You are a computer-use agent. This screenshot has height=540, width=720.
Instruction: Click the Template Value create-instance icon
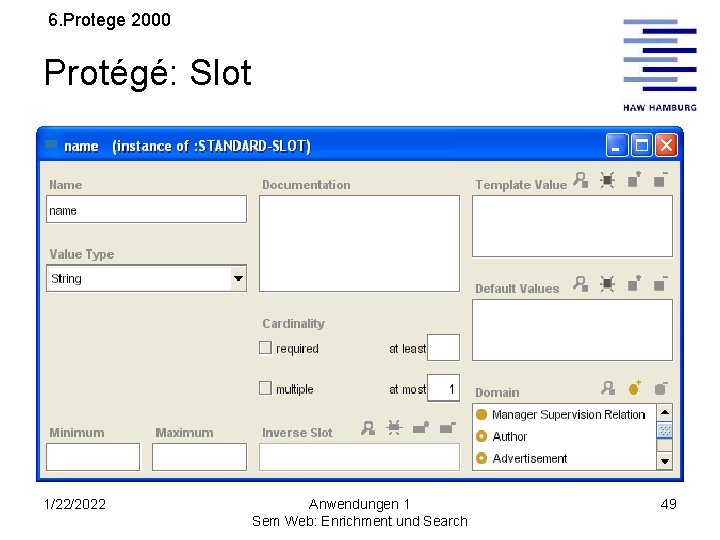coord(608,180)
